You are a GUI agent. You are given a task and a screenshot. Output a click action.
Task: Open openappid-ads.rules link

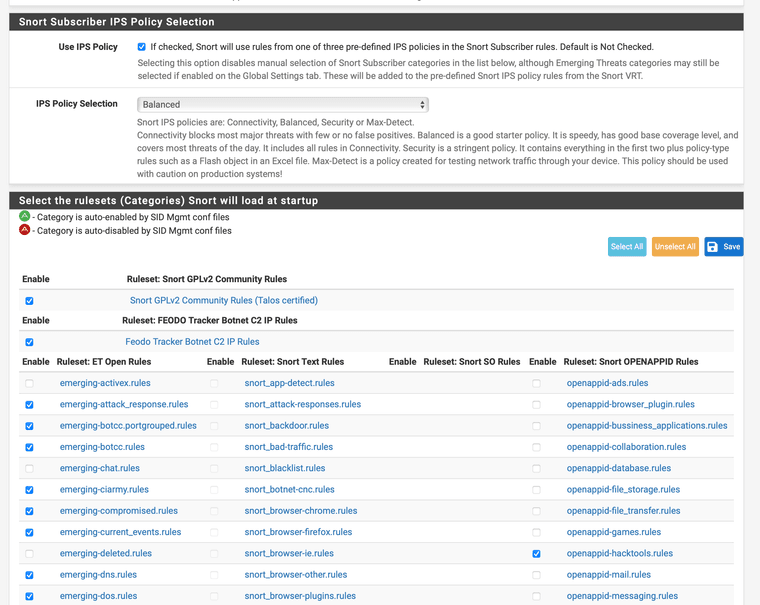click(x=607, y=383)
